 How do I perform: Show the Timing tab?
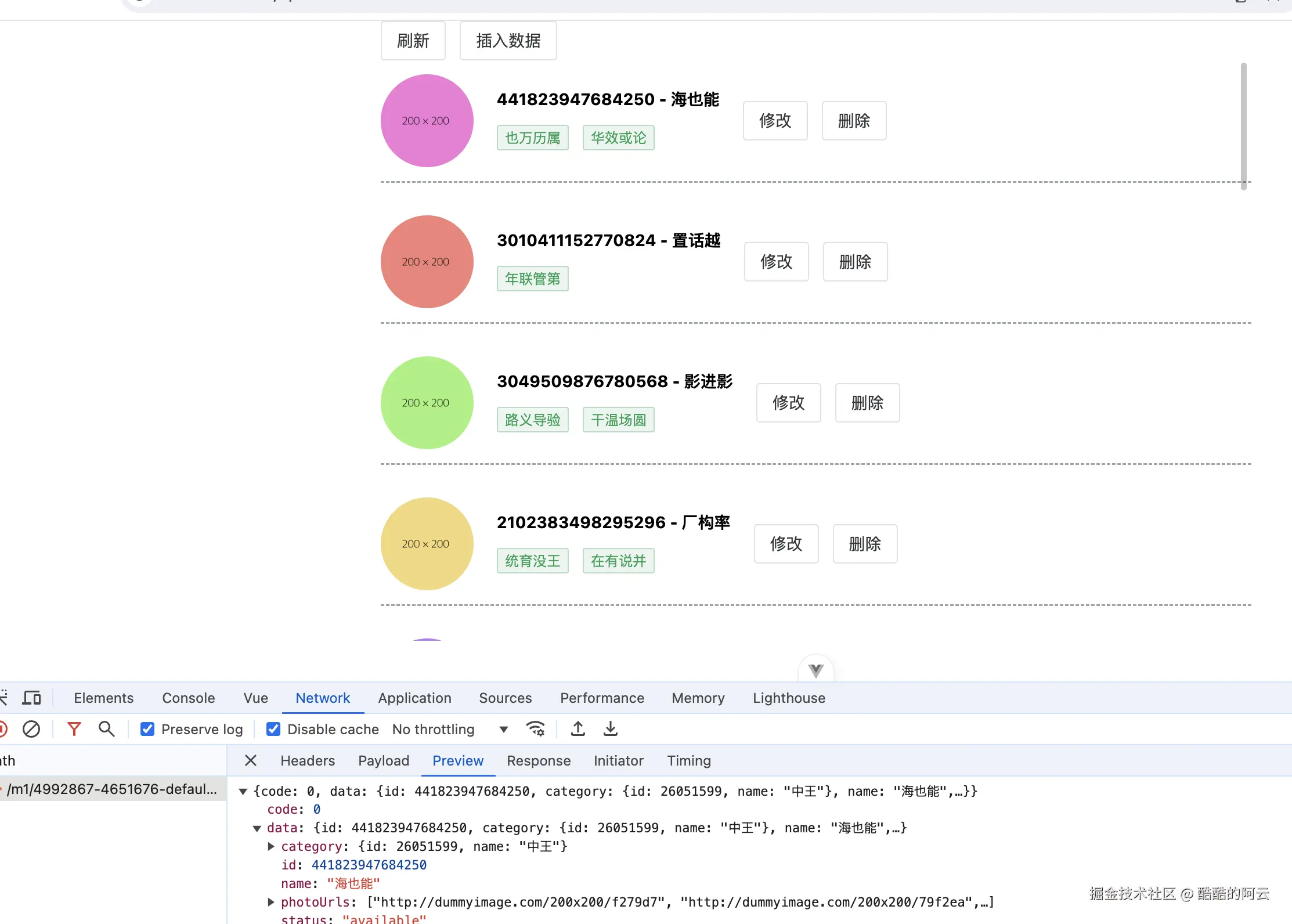click(x=689, y=760)
